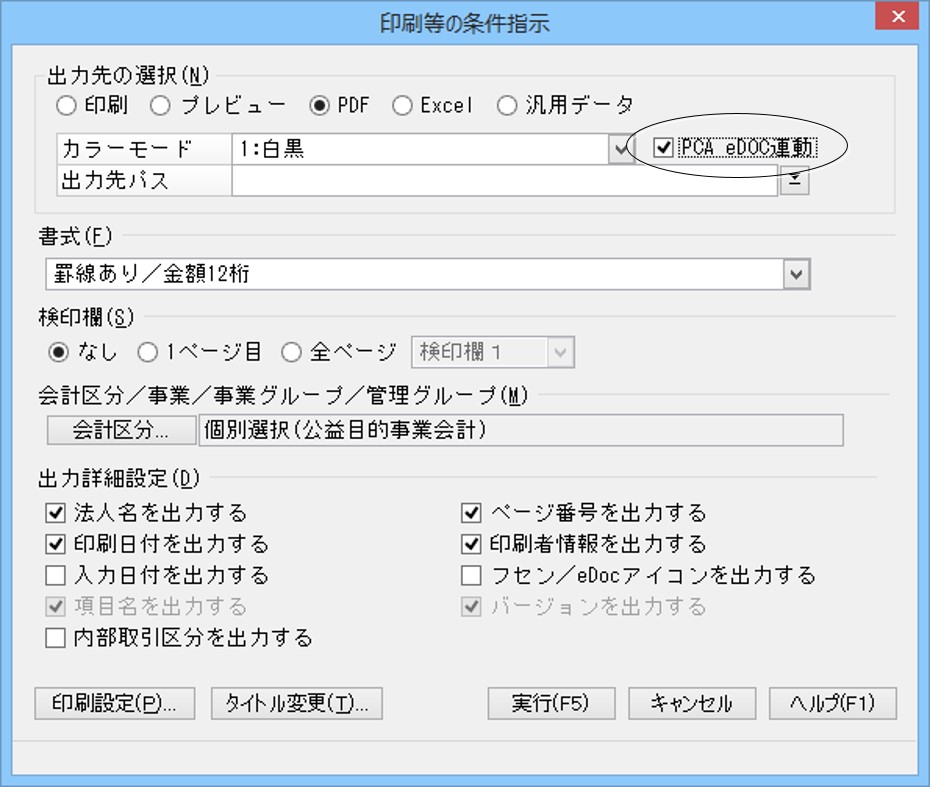This screenshot has width=930, height=787.
Task: Check 内部取引区分を出力する
Action: pos(55,638)
